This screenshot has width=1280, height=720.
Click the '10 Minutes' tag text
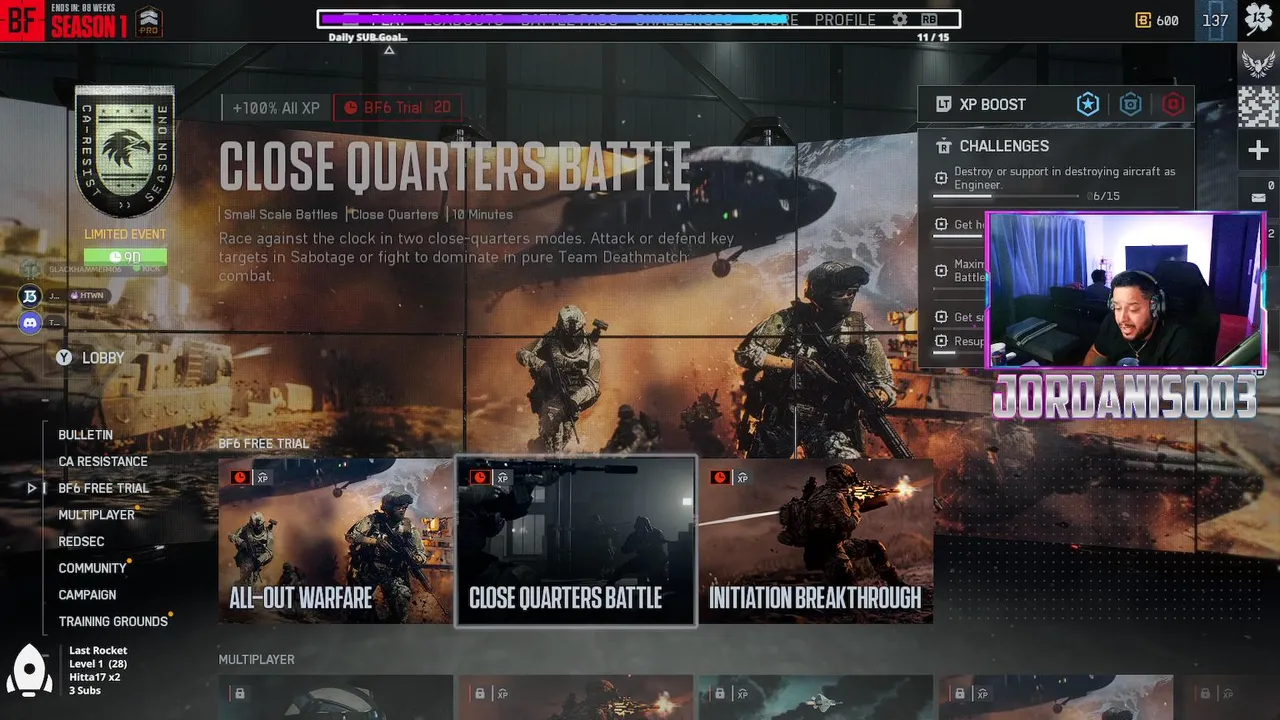(x=483, y=214)
